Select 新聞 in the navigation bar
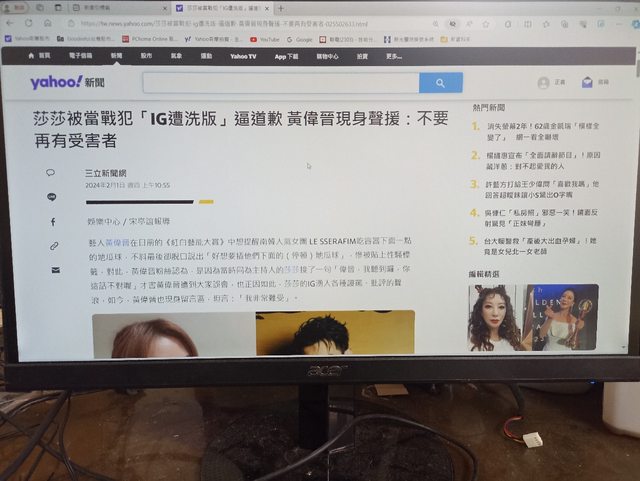This screenshot has width=640, height=481. click(116, 56)
